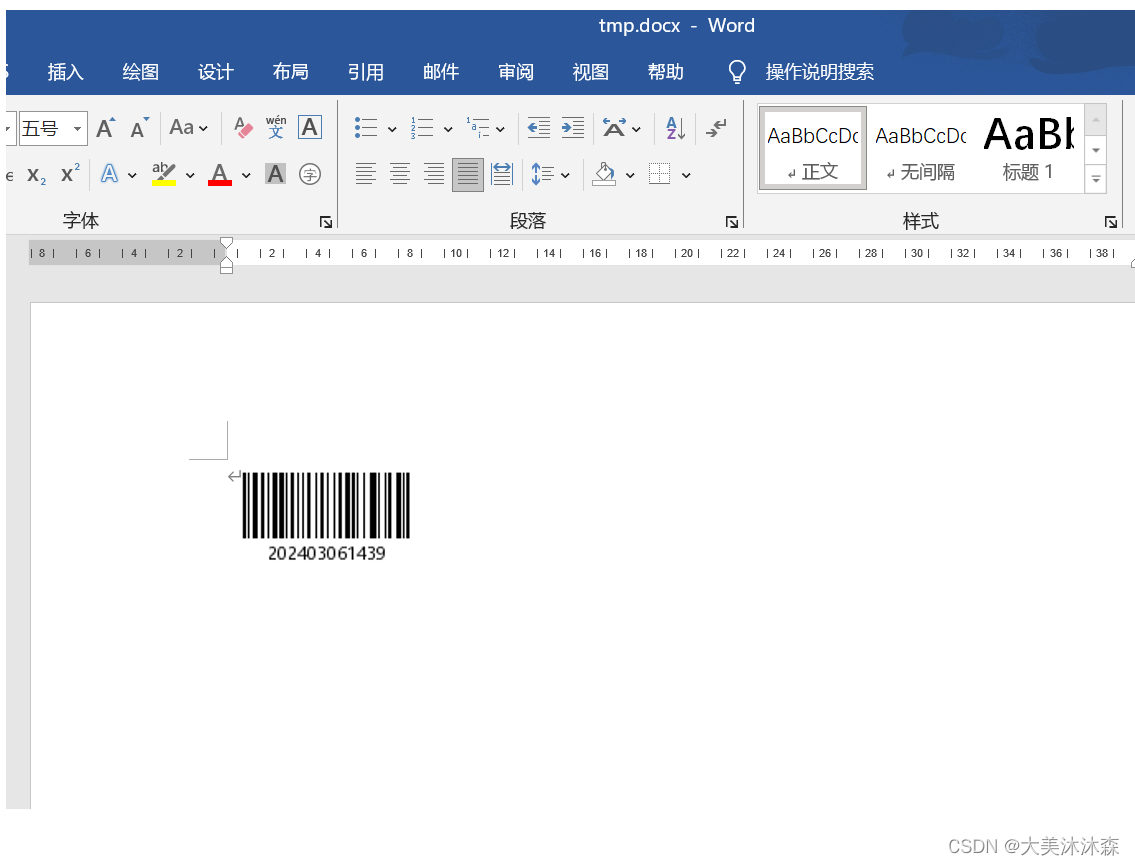Switch to the 布局 (Layout) tab

coord(291,72)
